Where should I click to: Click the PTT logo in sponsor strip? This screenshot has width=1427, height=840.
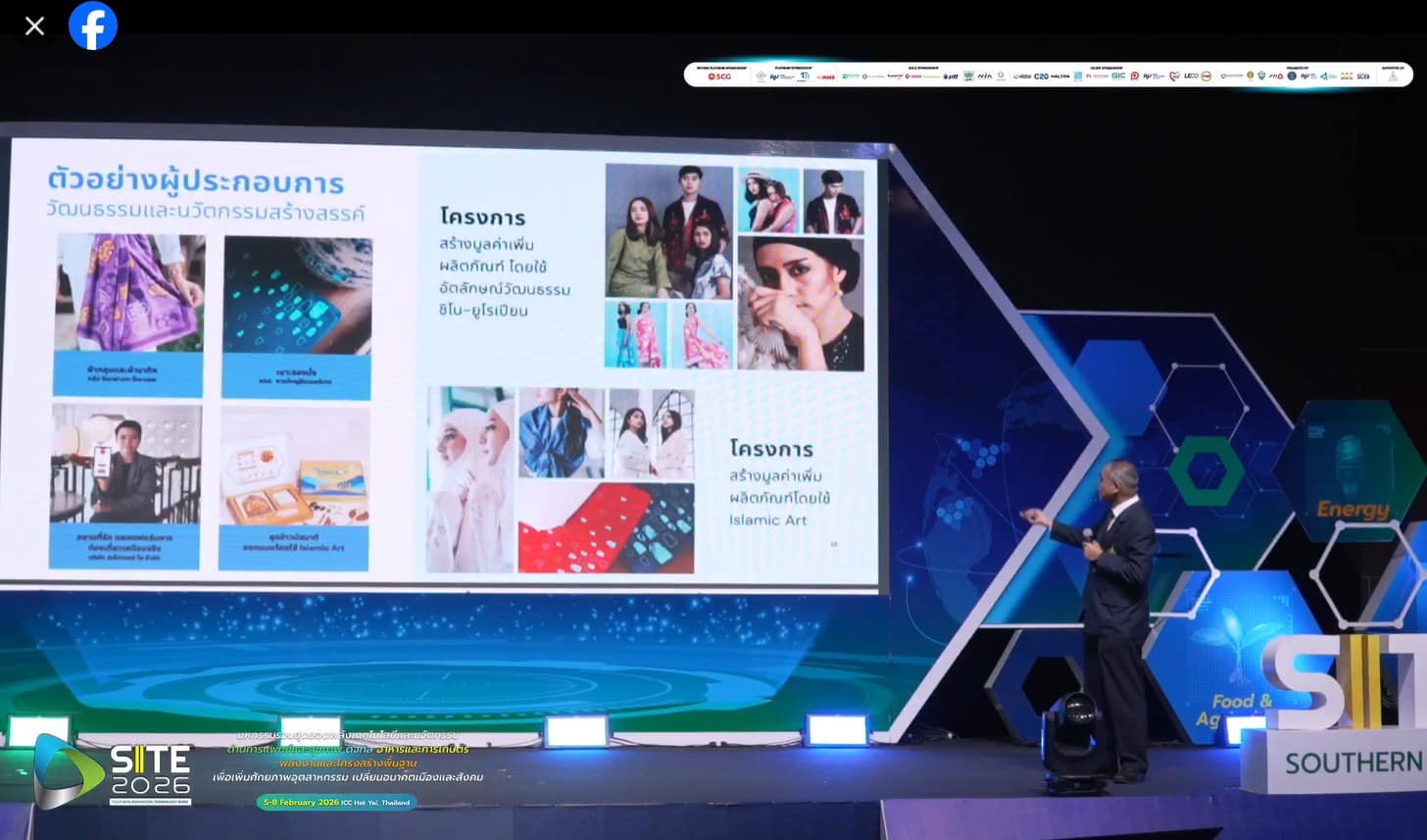(950, 75)
